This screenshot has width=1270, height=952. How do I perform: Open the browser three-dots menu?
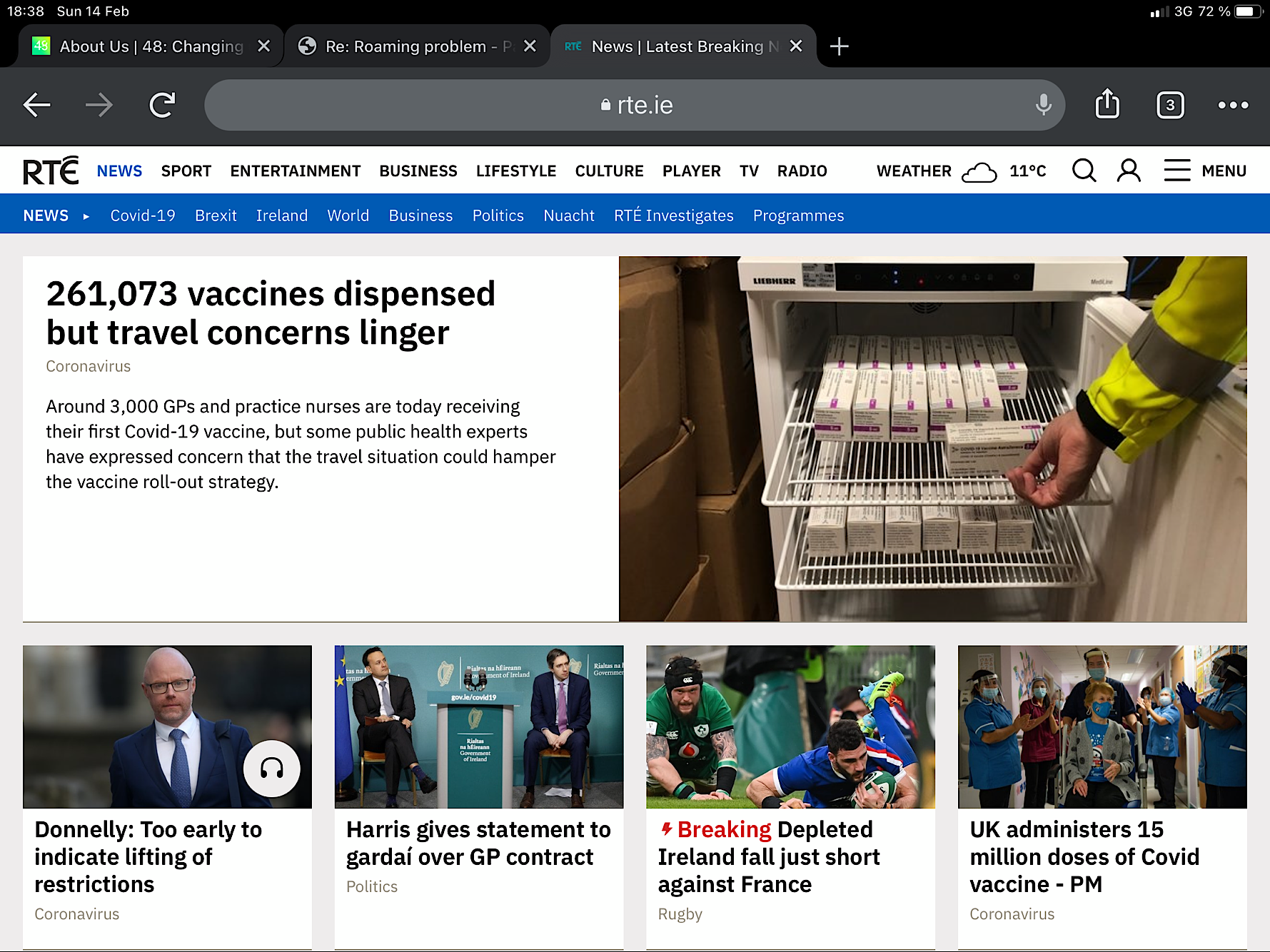coord(1233,105)
